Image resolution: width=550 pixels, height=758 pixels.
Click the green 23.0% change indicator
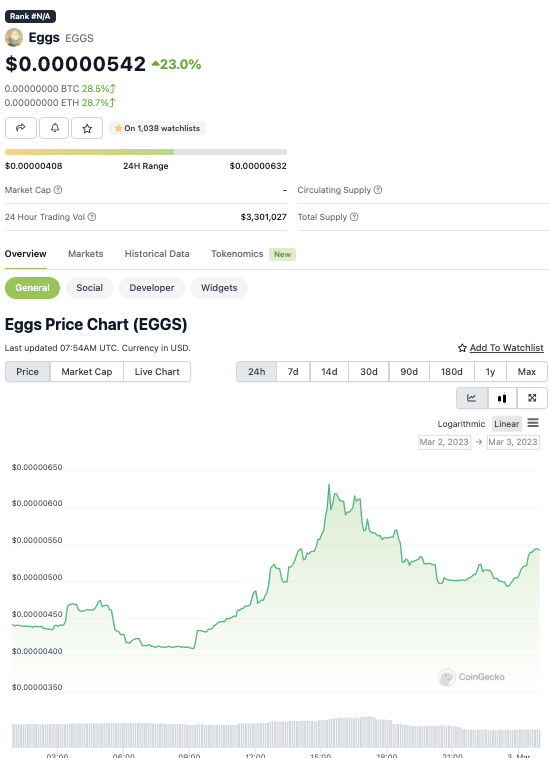pos(176,64)
